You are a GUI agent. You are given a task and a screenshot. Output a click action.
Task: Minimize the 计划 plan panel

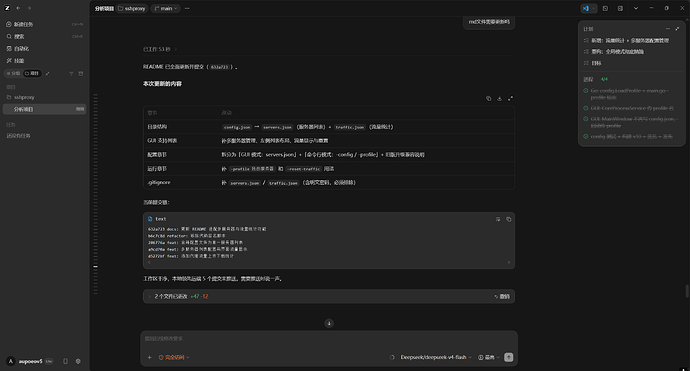pyautogui.click(x=668, y=29)
